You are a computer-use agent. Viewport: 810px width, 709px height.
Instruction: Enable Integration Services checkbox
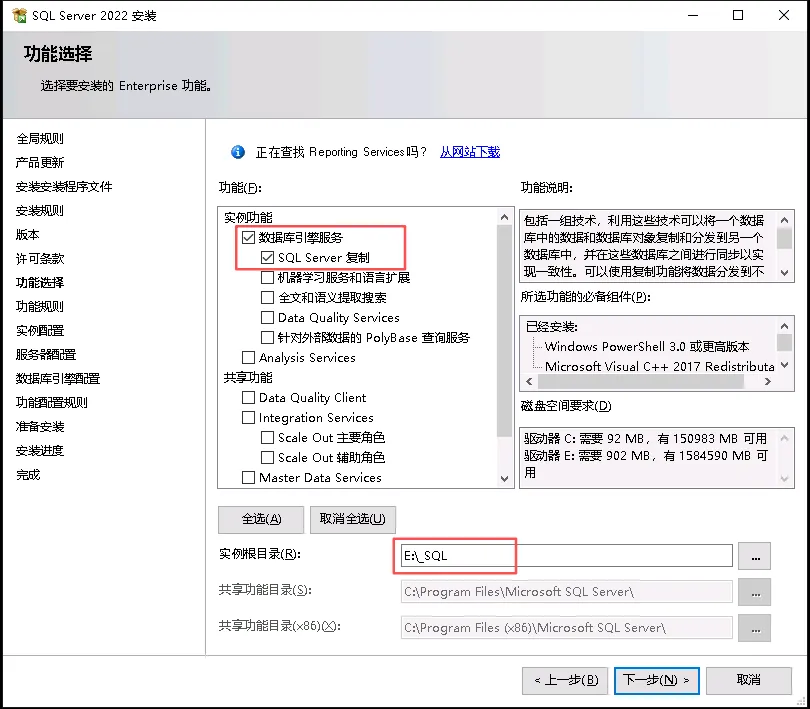point(248,418)
